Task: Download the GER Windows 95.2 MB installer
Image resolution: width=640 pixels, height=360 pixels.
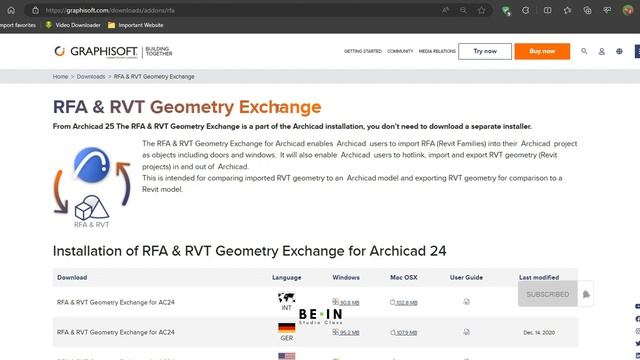Action: click(346, 333)
